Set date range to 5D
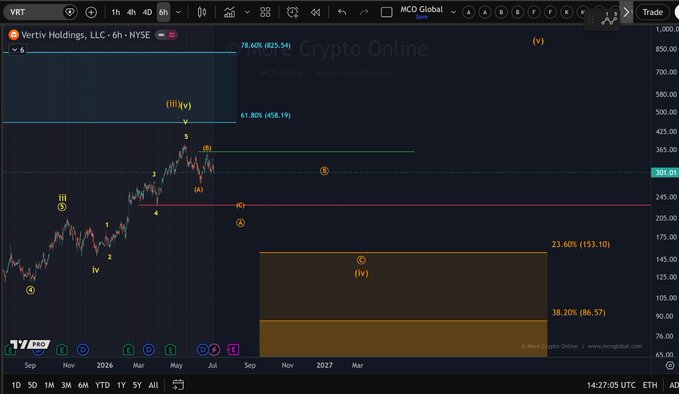 click(x=32, y=385)
